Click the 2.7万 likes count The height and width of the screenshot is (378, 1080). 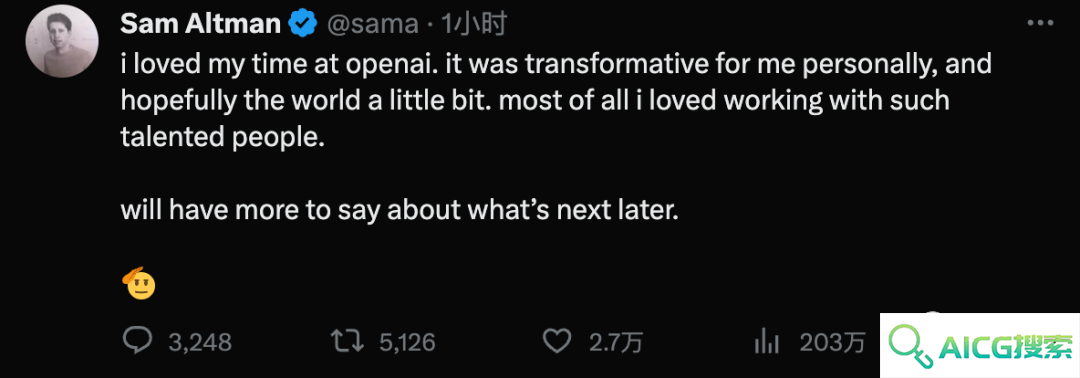[x=613, y=342]
